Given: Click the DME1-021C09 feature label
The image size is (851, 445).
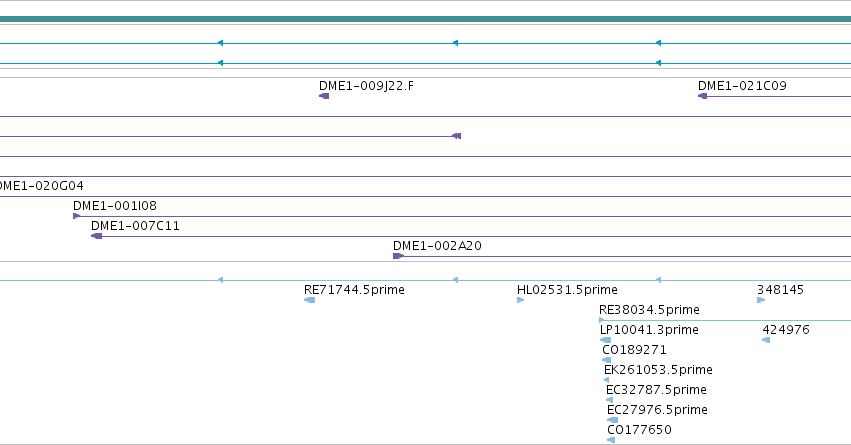Looking at the screenshot, I should pos(742,86).
